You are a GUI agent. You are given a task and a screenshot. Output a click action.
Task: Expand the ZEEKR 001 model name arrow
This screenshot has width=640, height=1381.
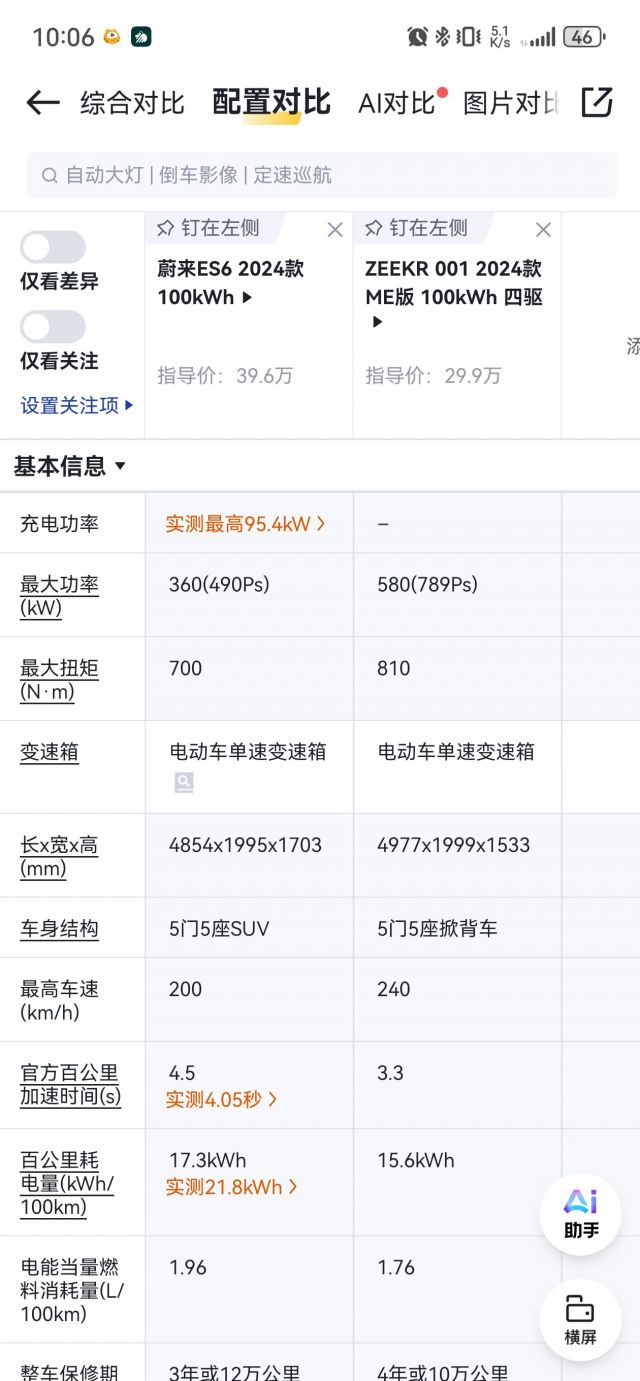pyautogui.click(x=377, y=322)
